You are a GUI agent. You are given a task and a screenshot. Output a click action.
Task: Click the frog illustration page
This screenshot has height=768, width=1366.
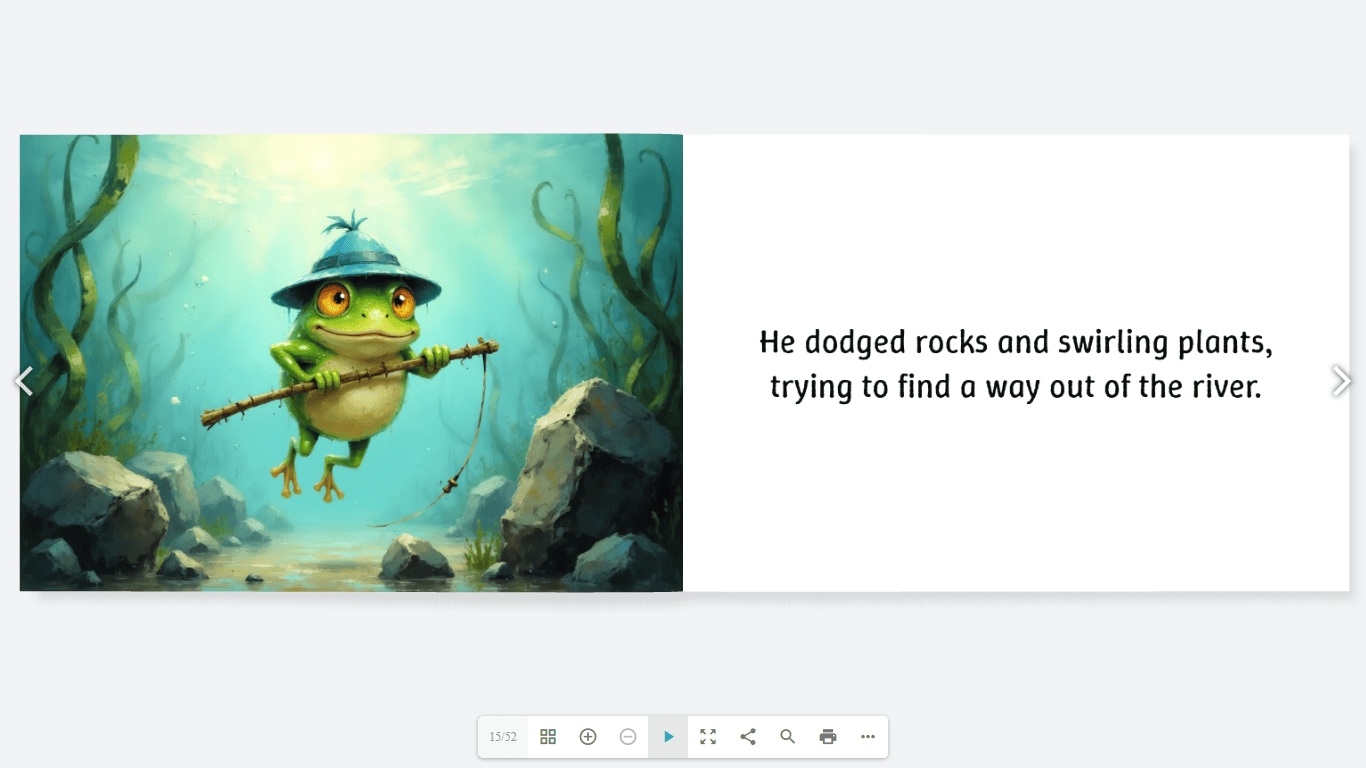pyautogui.click(x=351, y=363)
